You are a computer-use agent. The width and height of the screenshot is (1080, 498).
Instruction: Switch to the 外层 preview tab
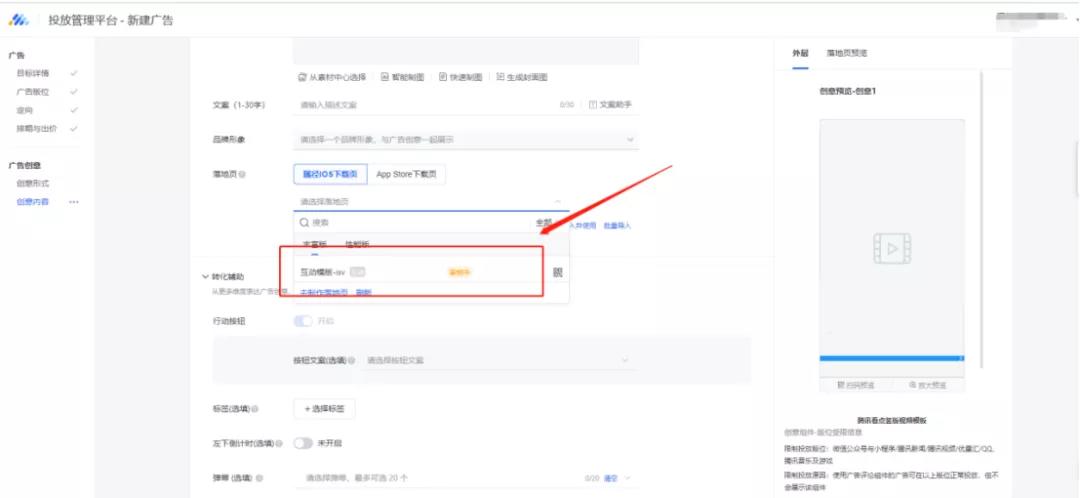click(x=800, y=53)
